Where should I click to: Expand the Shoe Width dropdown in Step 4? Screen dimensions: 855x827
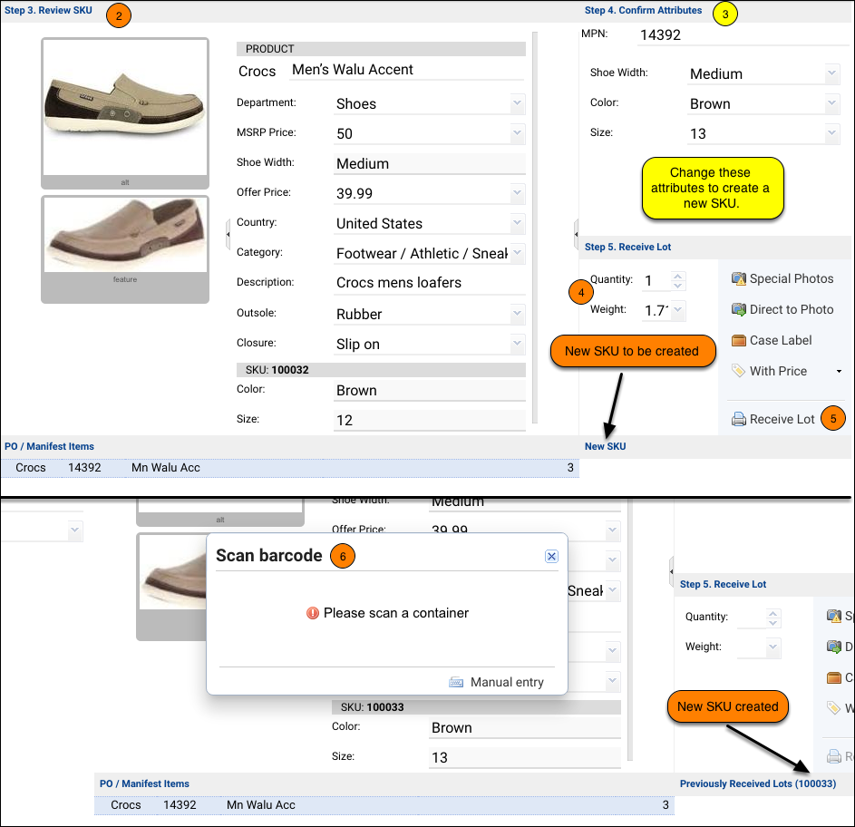tap(832, 73)
